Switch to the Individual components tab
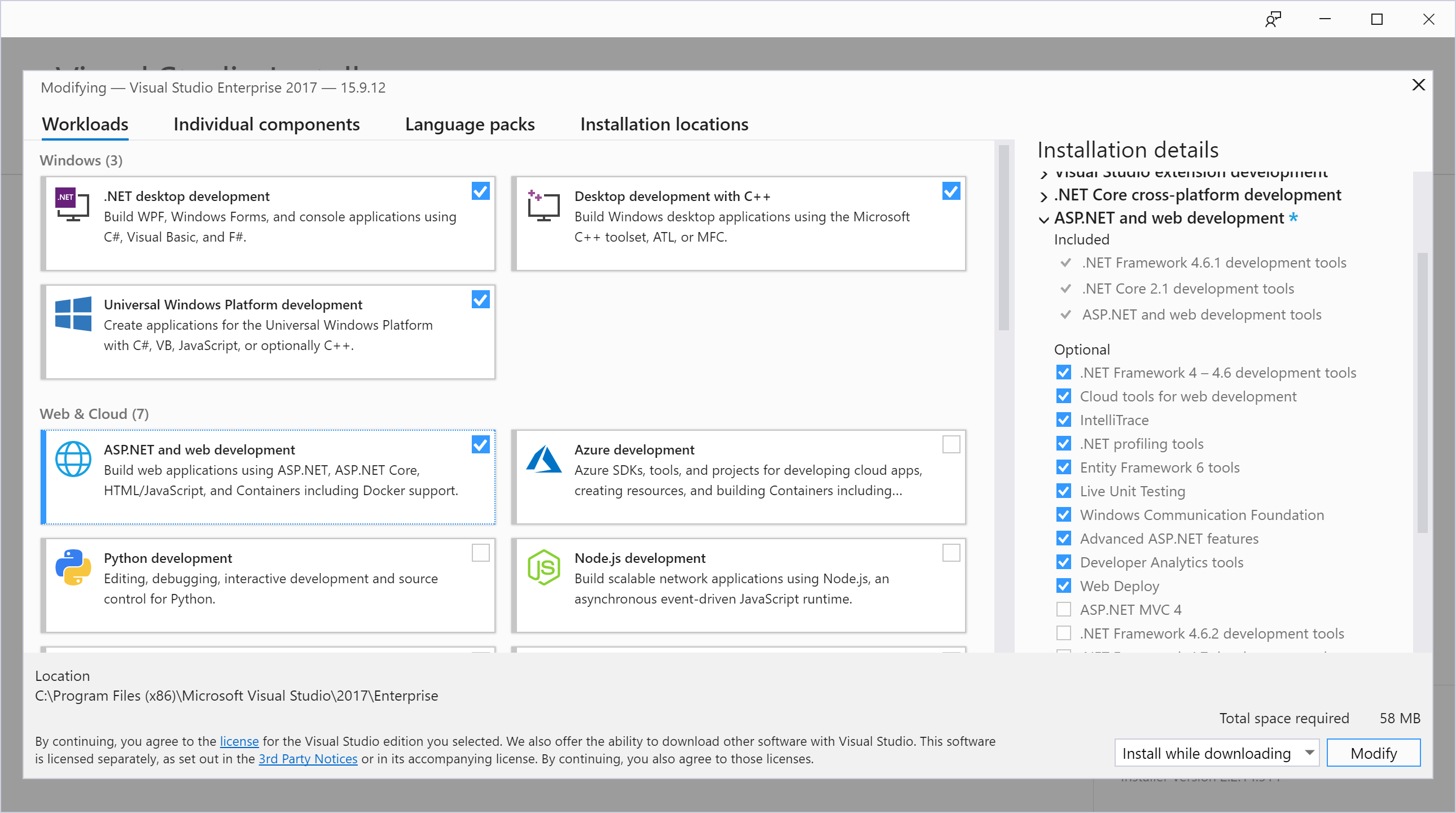1456x813 pixels. coord(266,124)
